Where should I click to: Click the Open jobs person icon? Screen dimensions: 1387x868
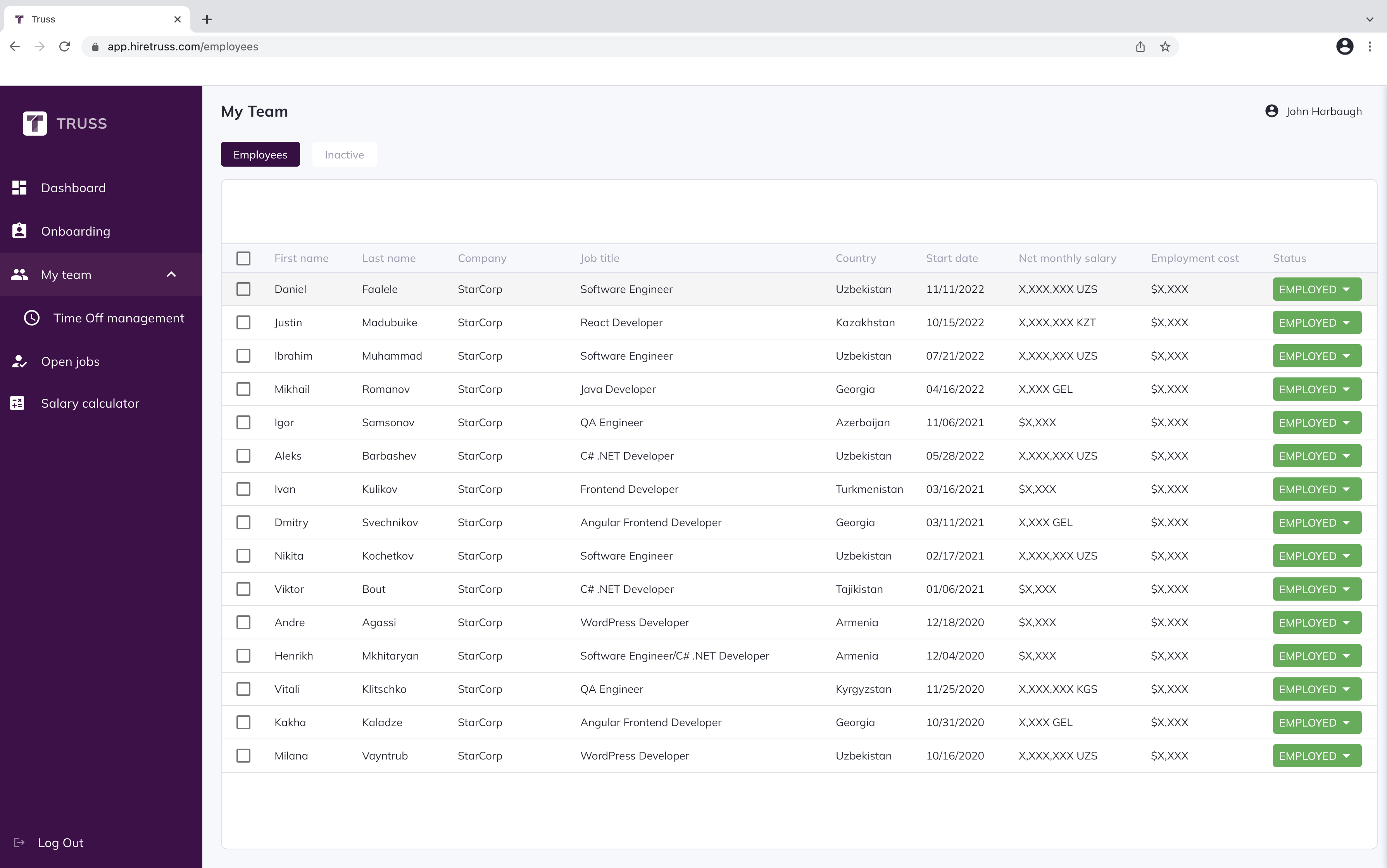coord(19,362)
